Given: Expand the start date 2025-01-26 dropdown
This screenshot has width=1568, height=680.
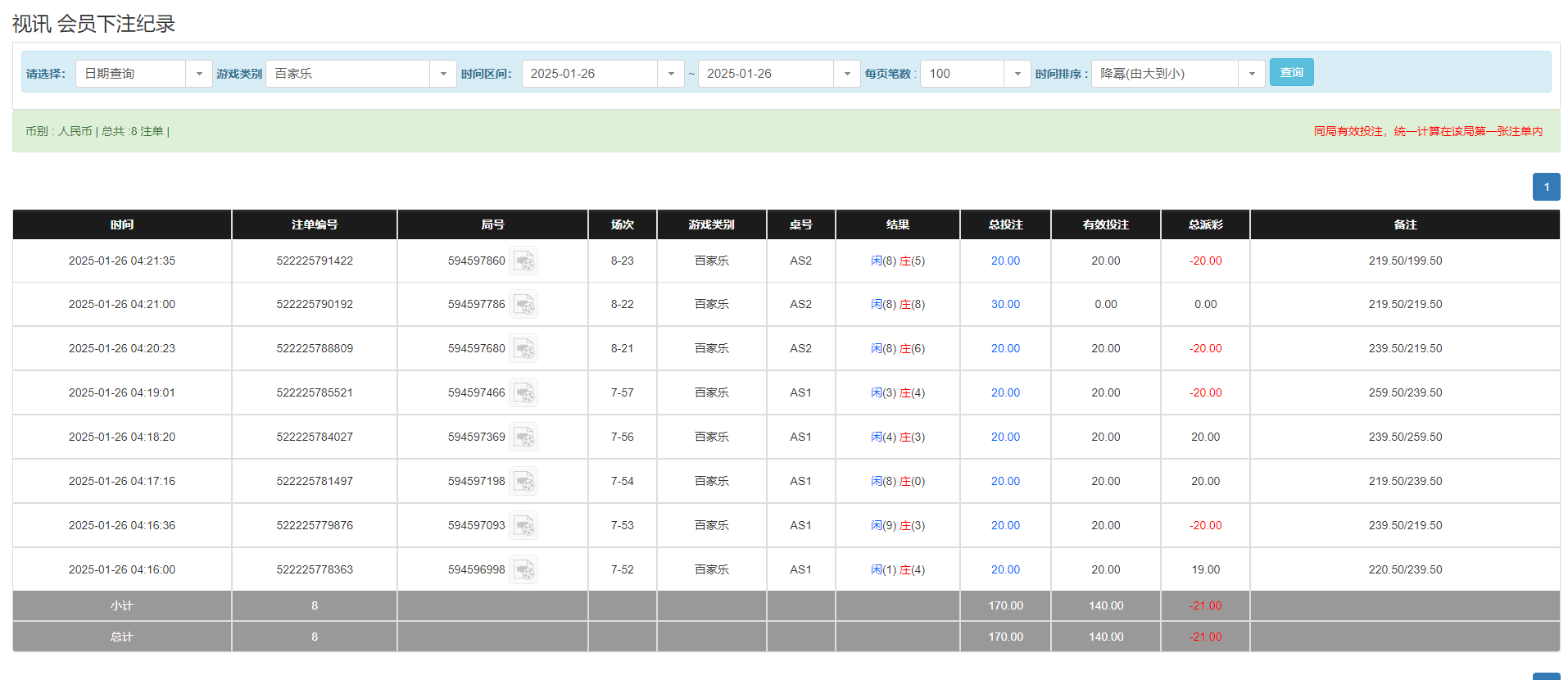Looking at the screenshot, I should (x=670, y=74).
